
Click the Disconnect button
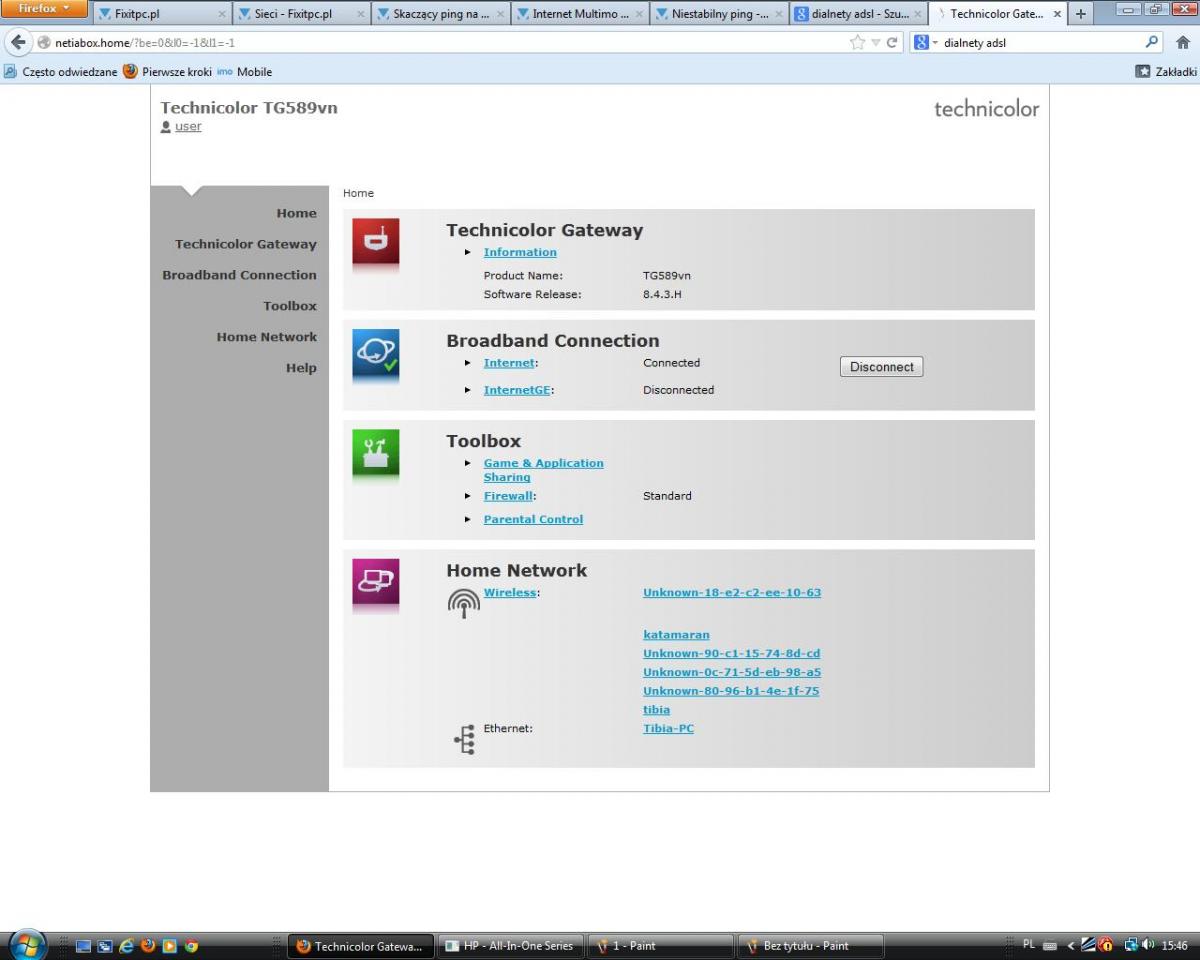click(882, 367)
